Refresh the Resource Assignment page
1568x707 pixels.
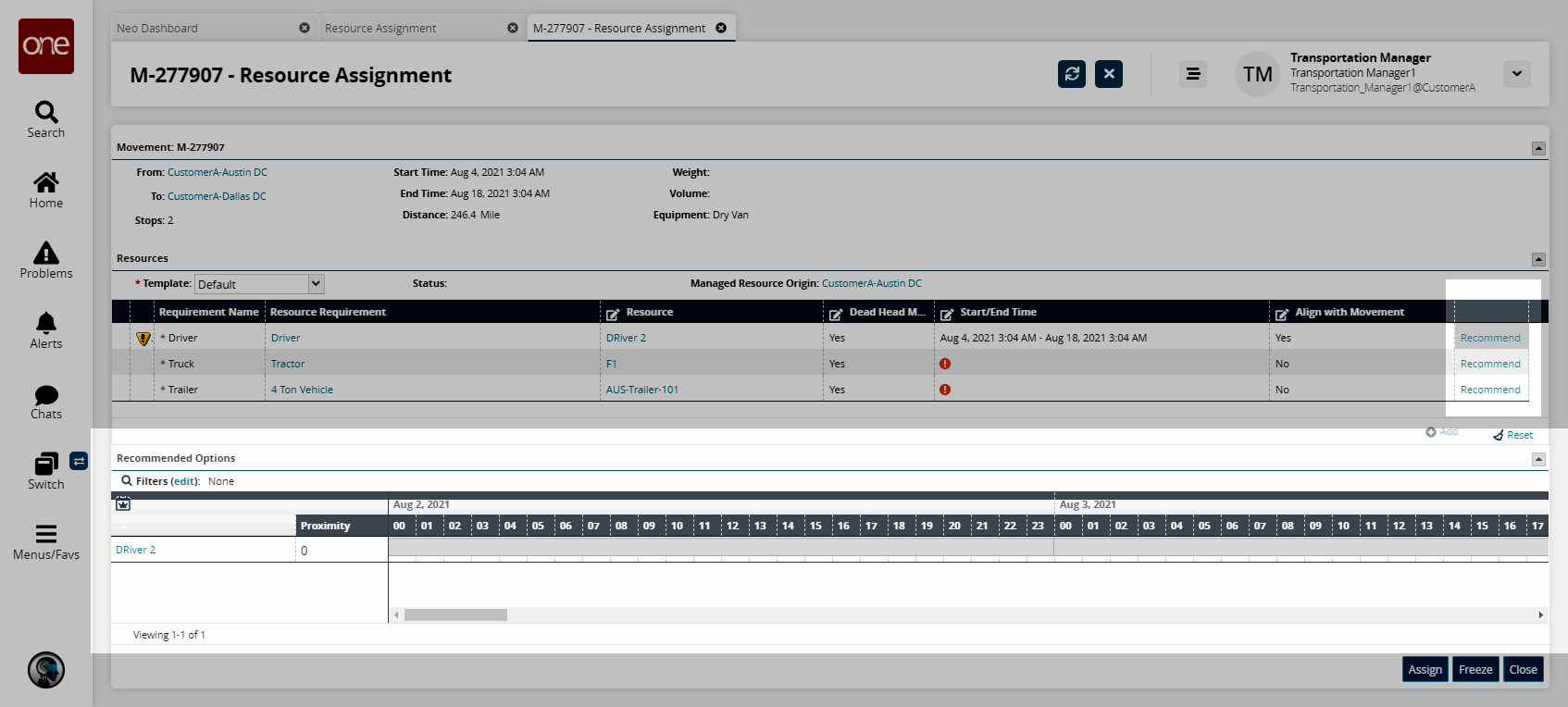(1072, 74)
